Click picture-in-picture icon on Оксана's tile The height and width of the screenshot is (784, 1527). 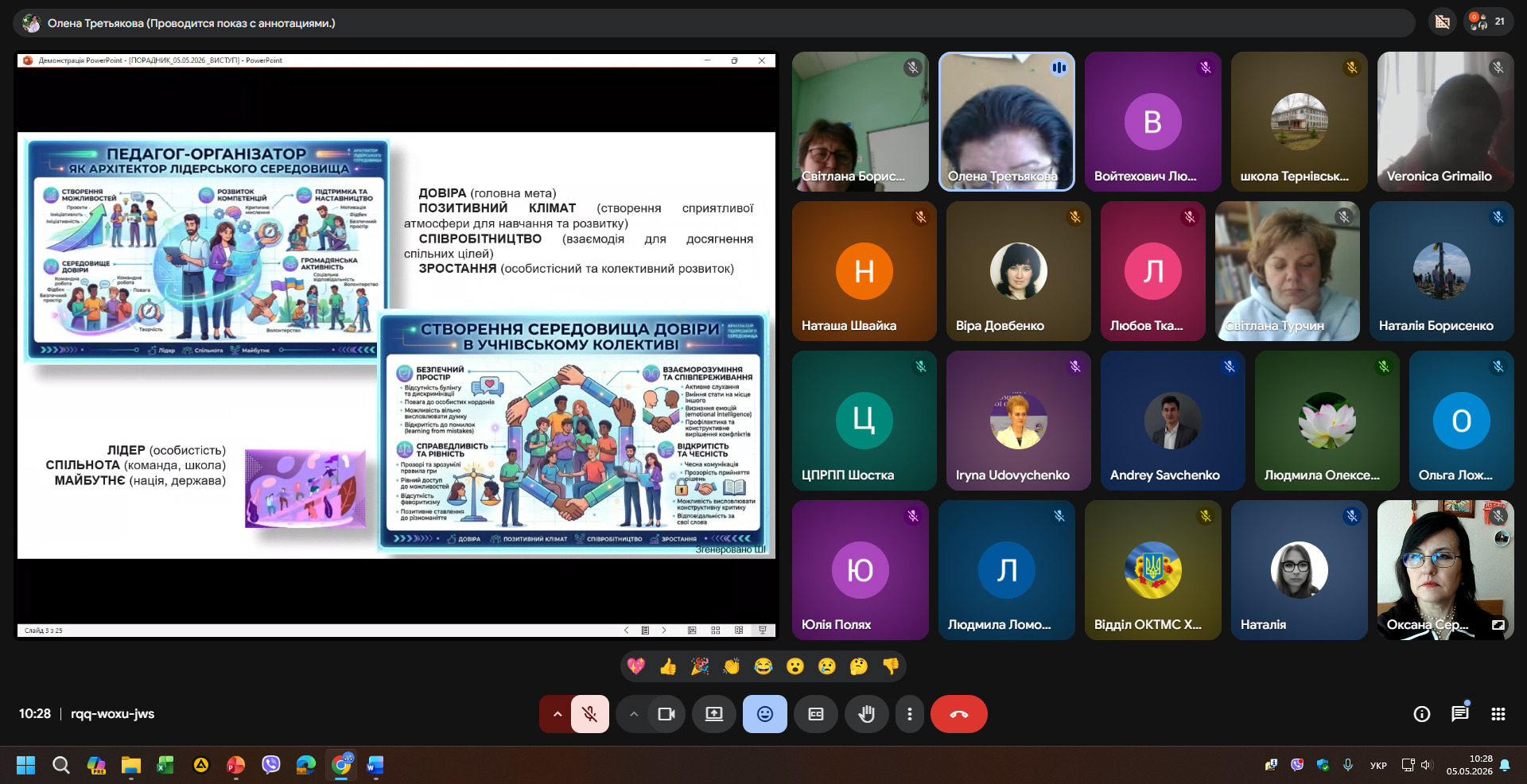pos(1498,625)
